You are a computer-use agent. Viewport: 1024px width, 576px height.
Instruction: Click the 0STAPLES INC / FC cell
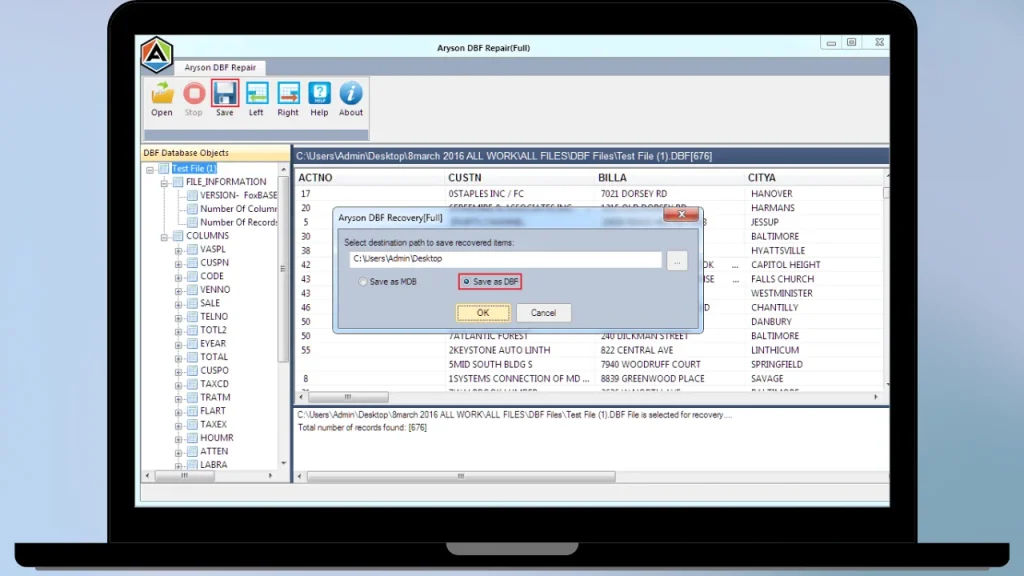point(486,194)
